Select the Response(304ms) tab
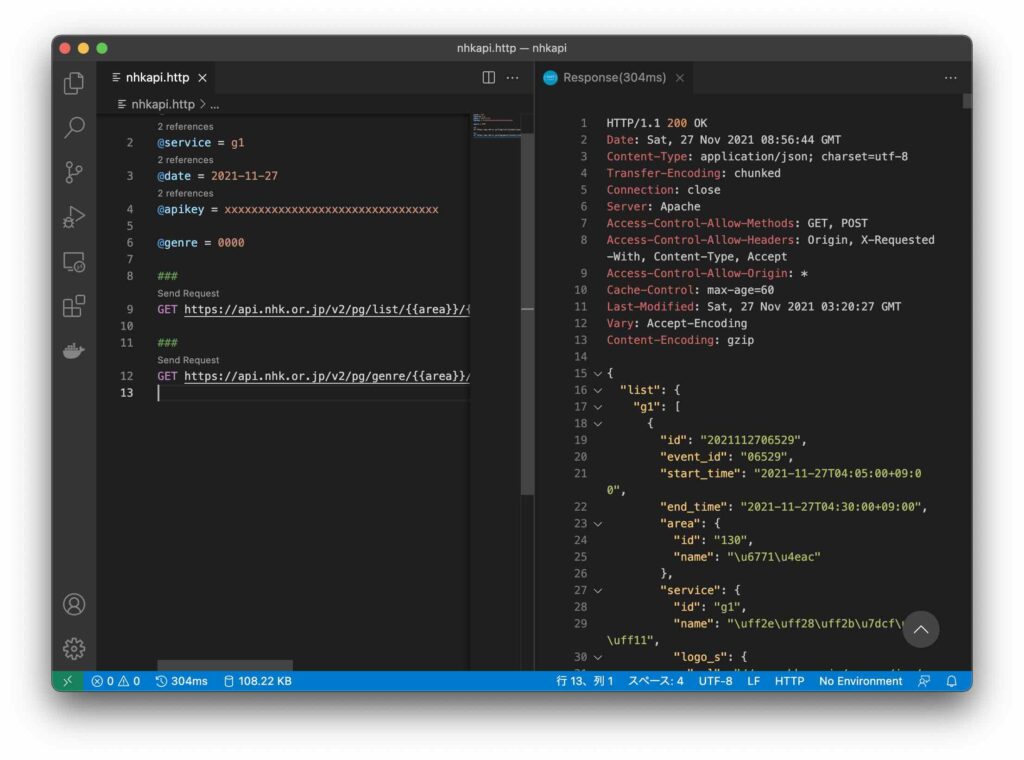The width and height of the screenshot is (1024, 760). coord(613,78)
